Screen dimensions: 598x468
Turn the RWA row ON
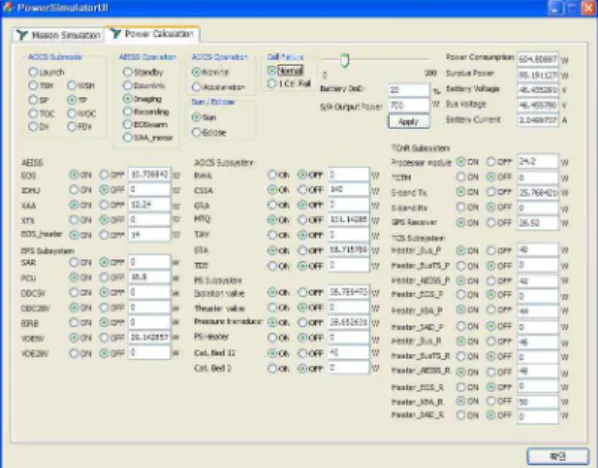tap(272, 175)
